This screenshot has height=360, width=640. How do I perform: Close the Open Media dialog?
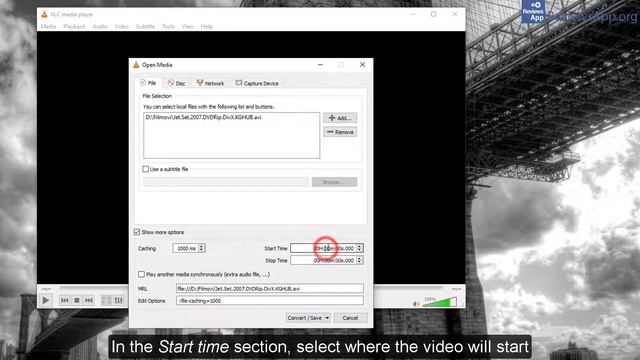[x=362, y=65]
